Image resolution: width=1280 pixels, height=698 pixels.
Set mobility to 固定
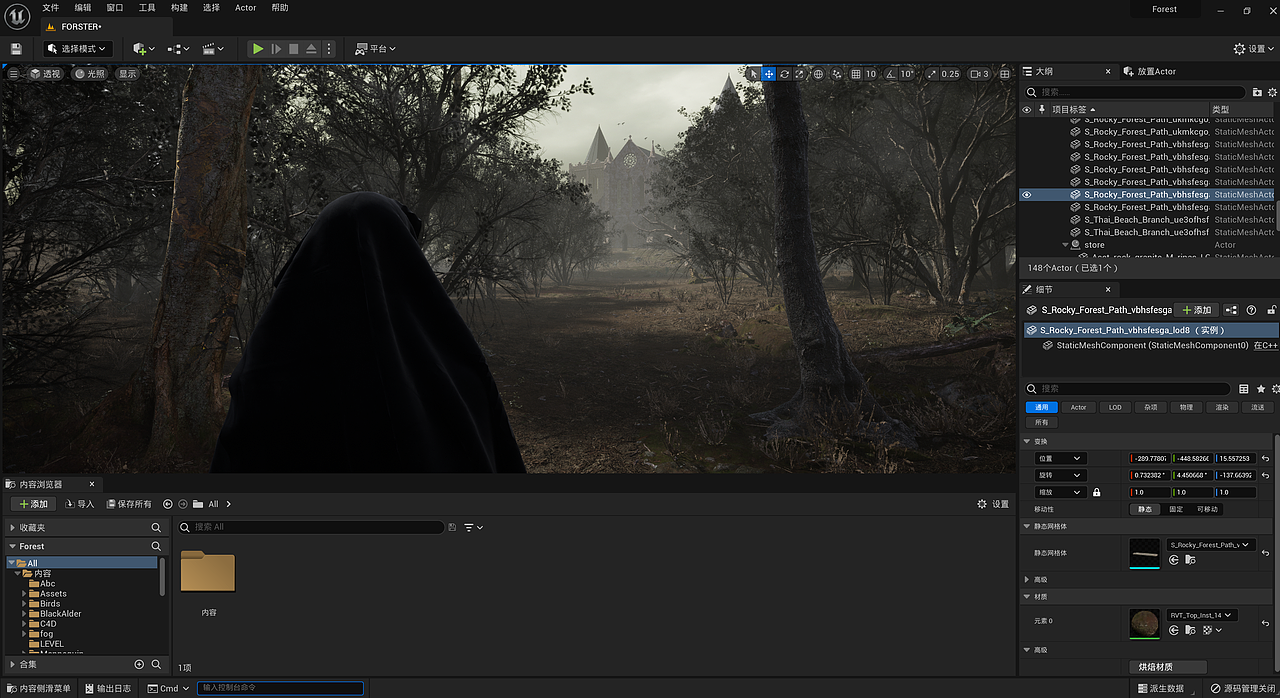click(1176, 509)
